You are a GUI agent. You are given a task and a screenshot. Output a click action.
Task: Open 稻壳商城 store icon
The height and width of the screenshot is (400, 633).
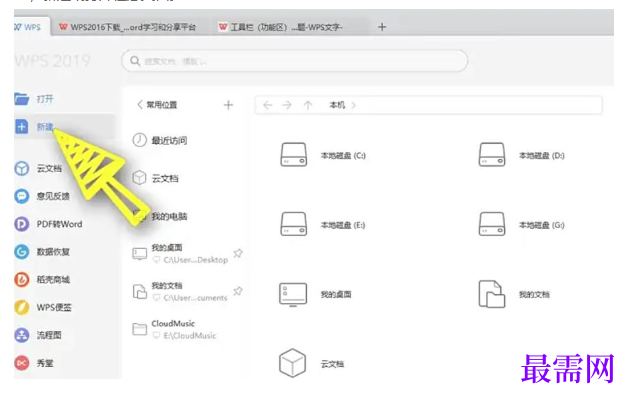point(21,279)
